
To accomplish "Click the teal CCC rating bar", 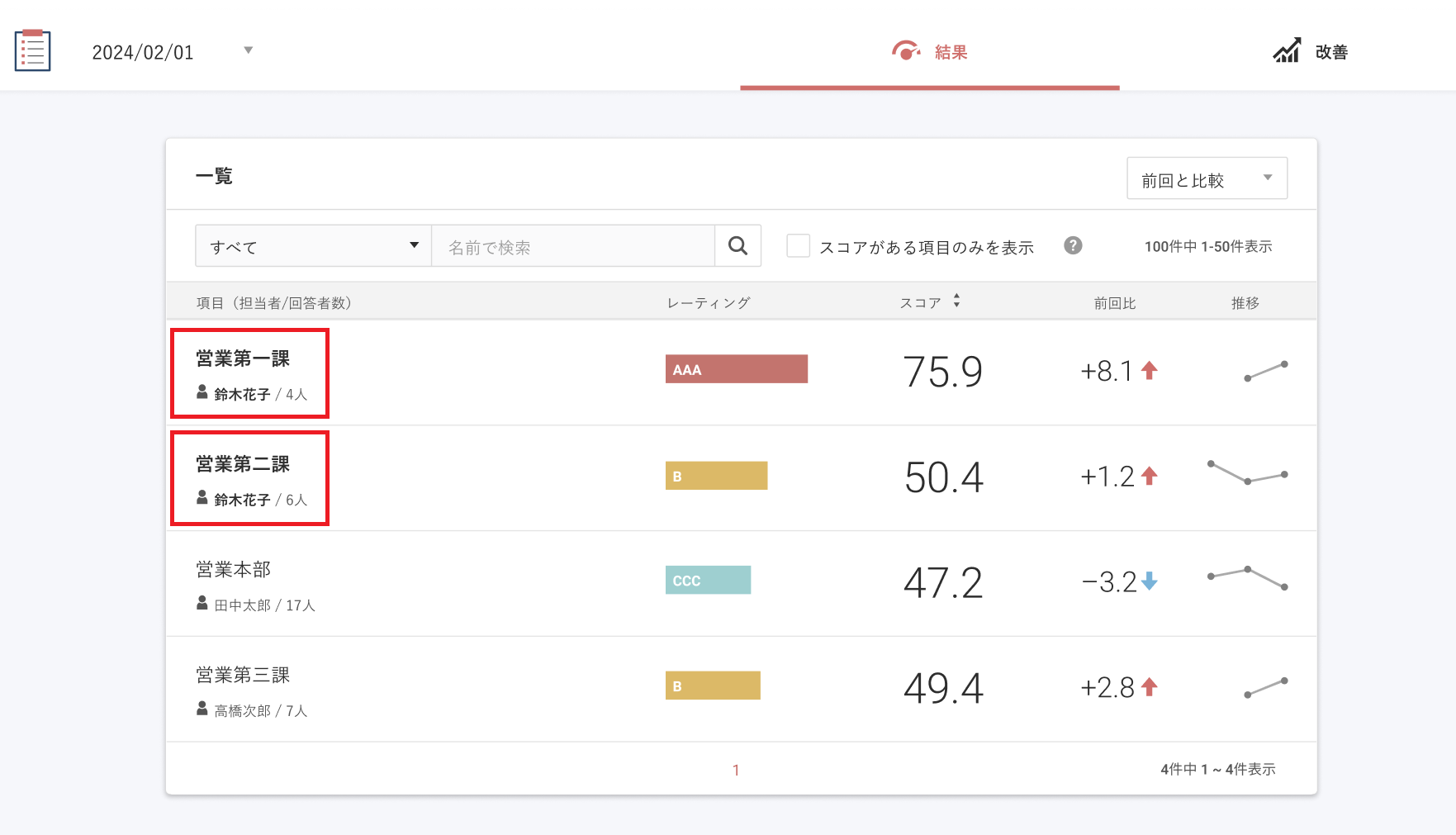I will pyautogui.click(x=708, y=581).
